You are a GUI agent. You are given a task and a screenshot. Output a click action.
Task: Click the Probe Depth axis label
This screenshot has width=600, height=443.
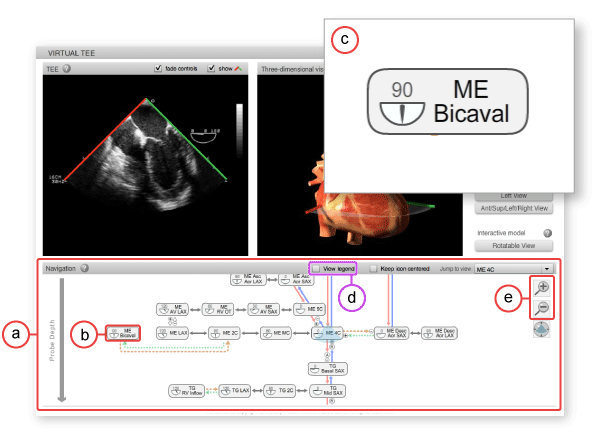click(52, 340)
